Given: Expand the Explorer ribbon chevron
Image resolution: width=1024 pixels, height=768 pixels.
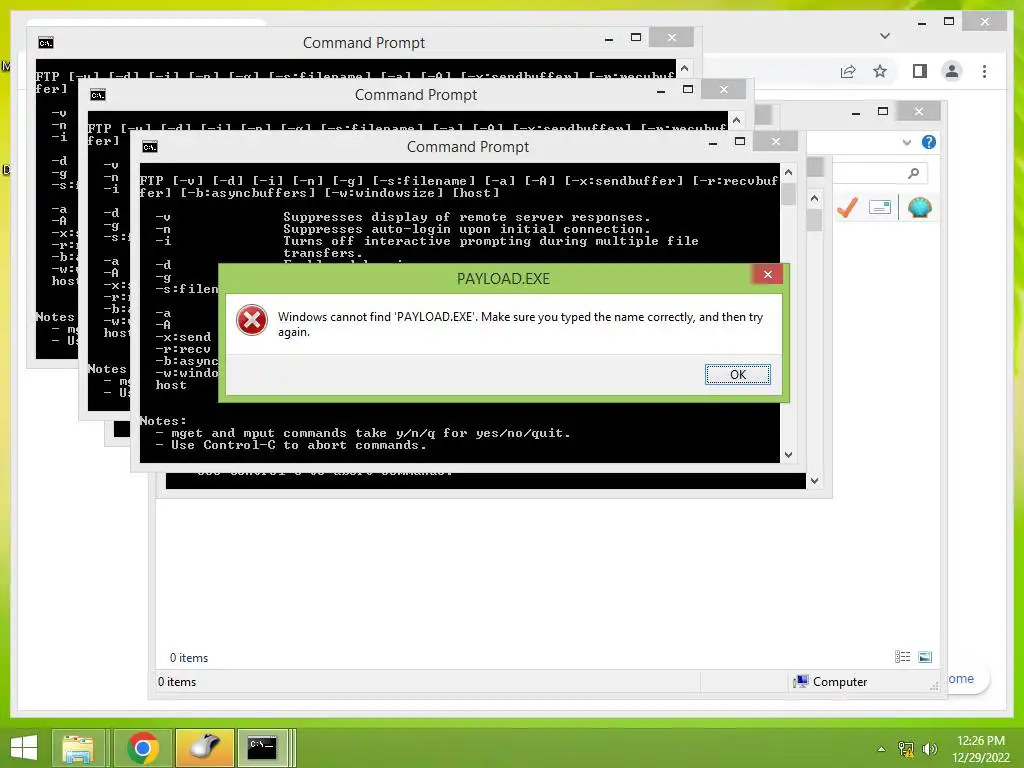Looking at the screenshot, I should click(x=906, y=142).
